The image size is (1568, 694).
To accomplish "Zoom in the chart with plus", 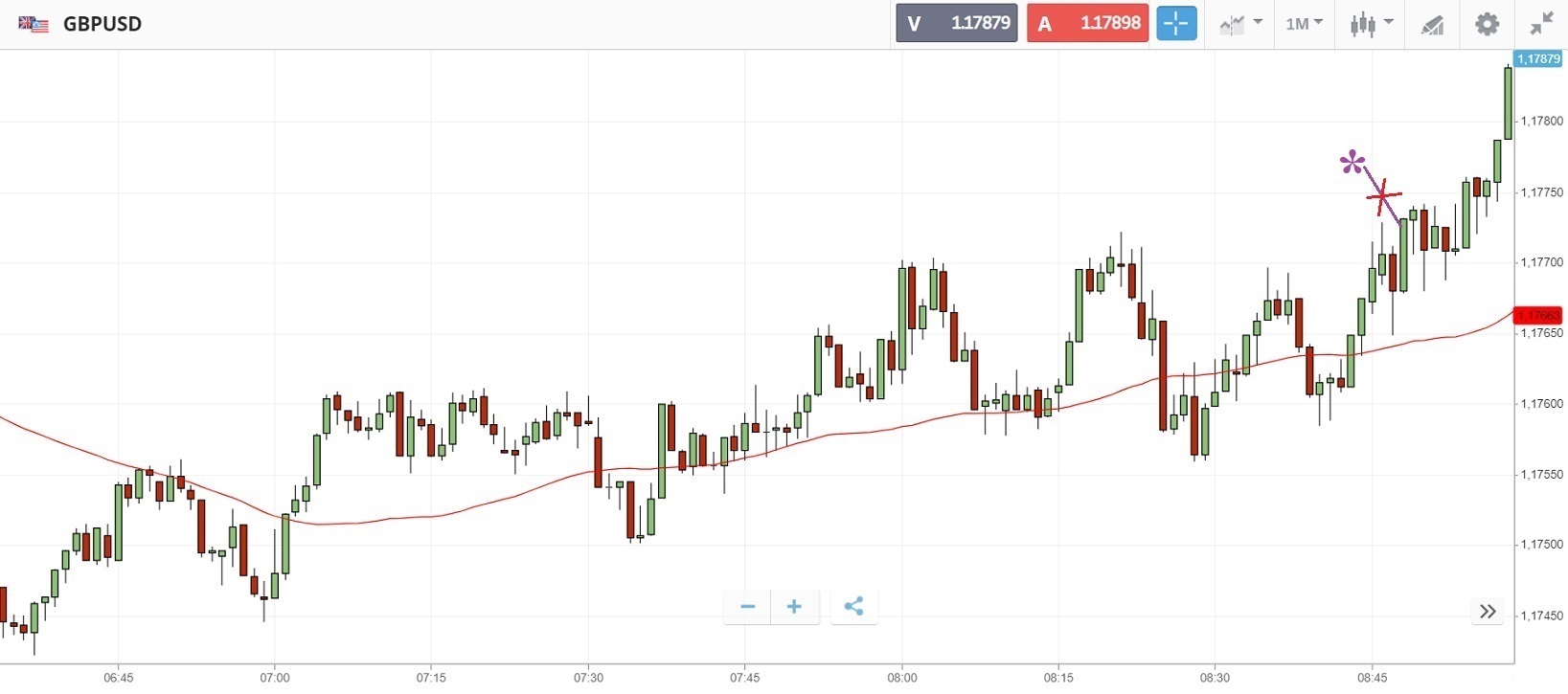I will [x=794, y=607].
